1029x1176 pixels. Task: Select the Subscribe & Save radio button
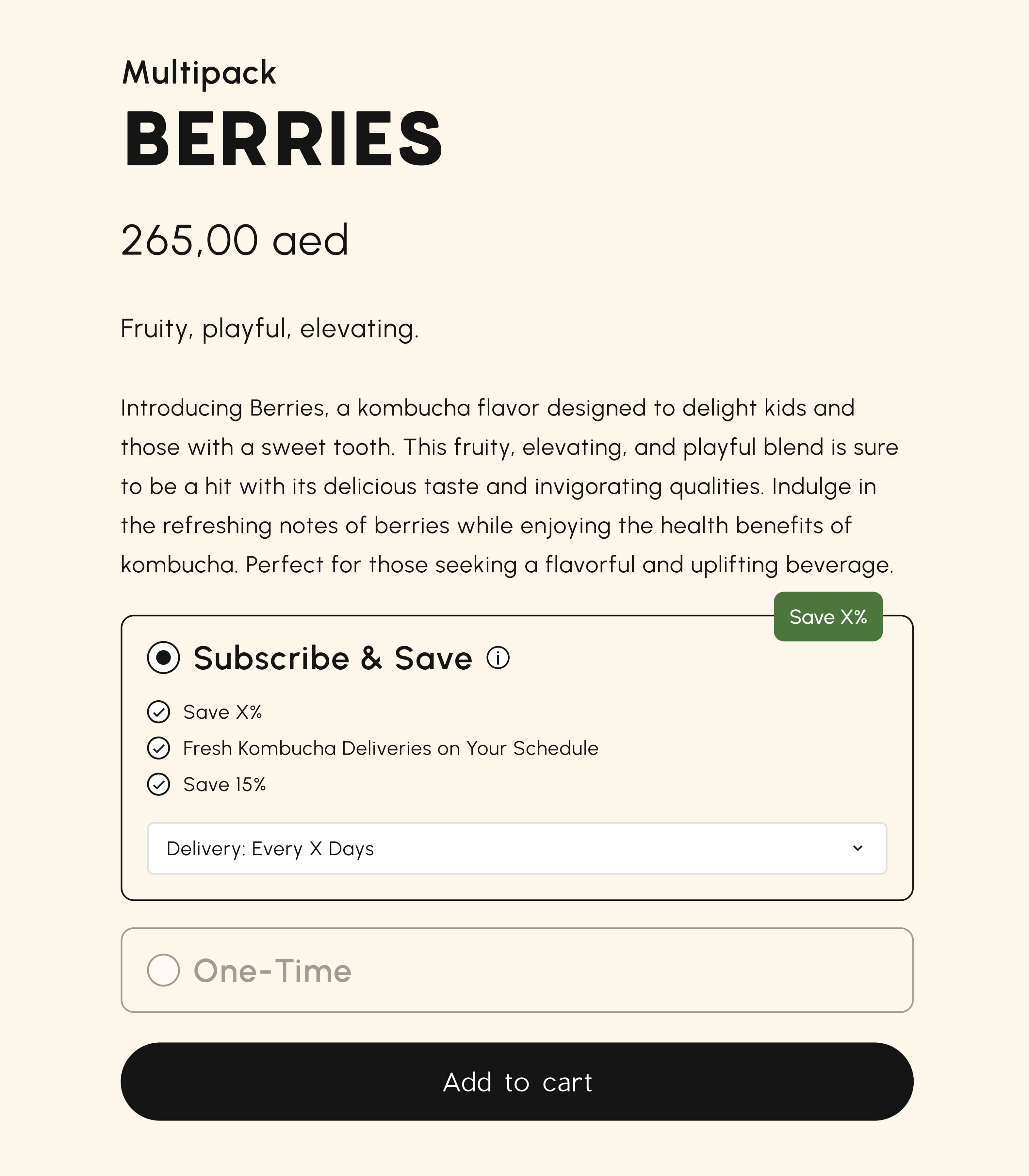coord(164,658)
